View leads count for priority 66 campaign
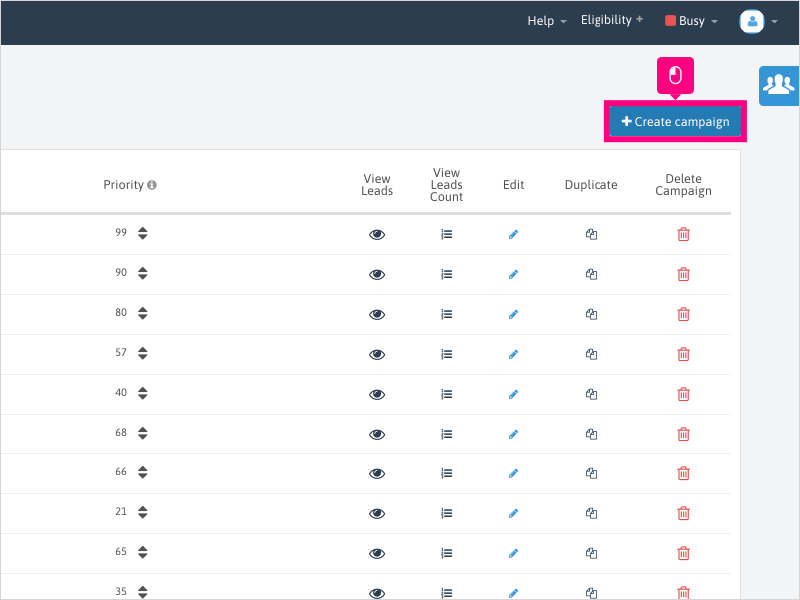The width and height of the screenshot is (800, 600). coord(446,473)
